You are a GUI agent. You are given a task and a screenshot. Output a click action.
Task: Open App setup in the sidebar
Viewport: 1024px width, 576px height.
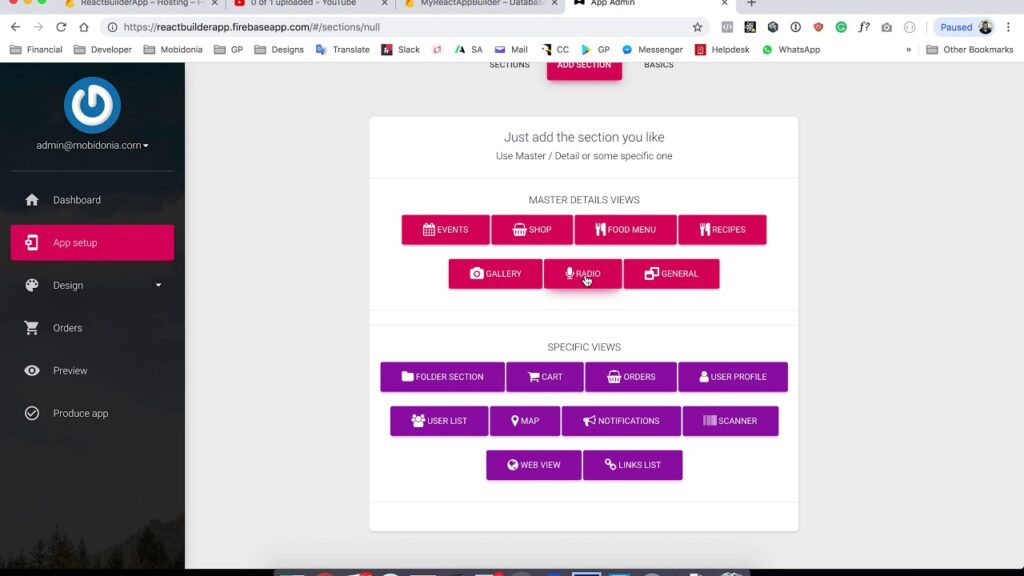pos(92,242)
